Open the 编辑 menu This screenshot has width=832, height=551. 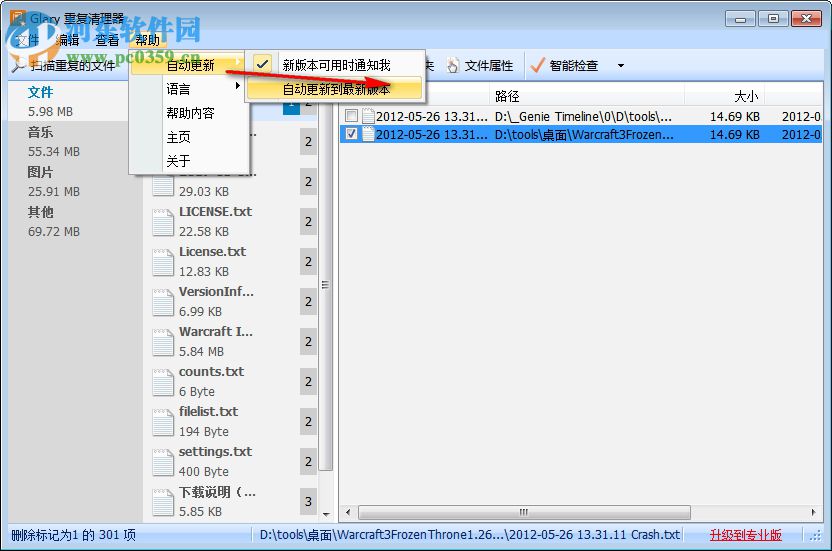(67, 40)
